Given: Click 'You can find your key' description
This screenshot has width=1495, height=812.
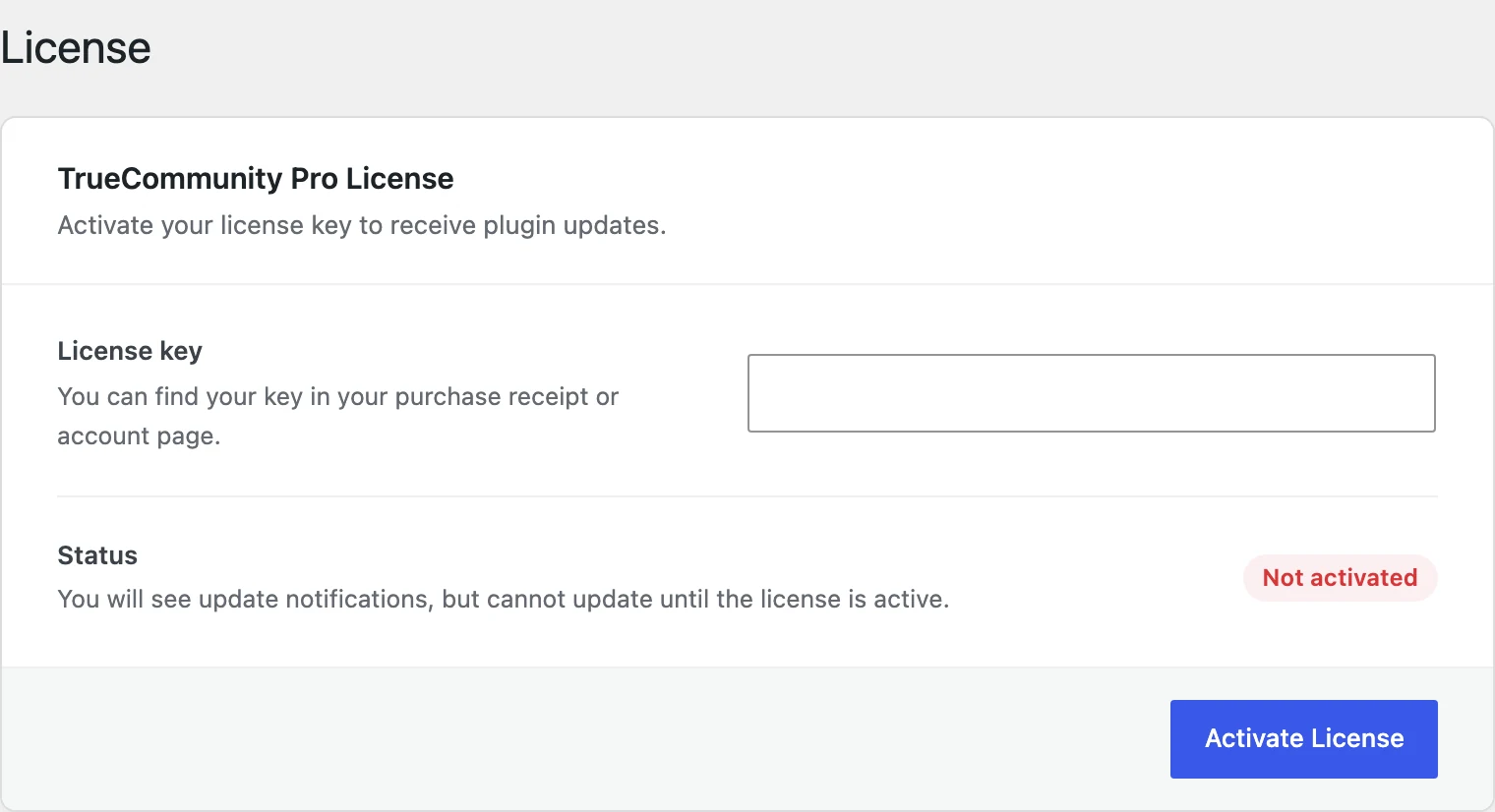Looking at the screenshot, I should pos(337,416).
